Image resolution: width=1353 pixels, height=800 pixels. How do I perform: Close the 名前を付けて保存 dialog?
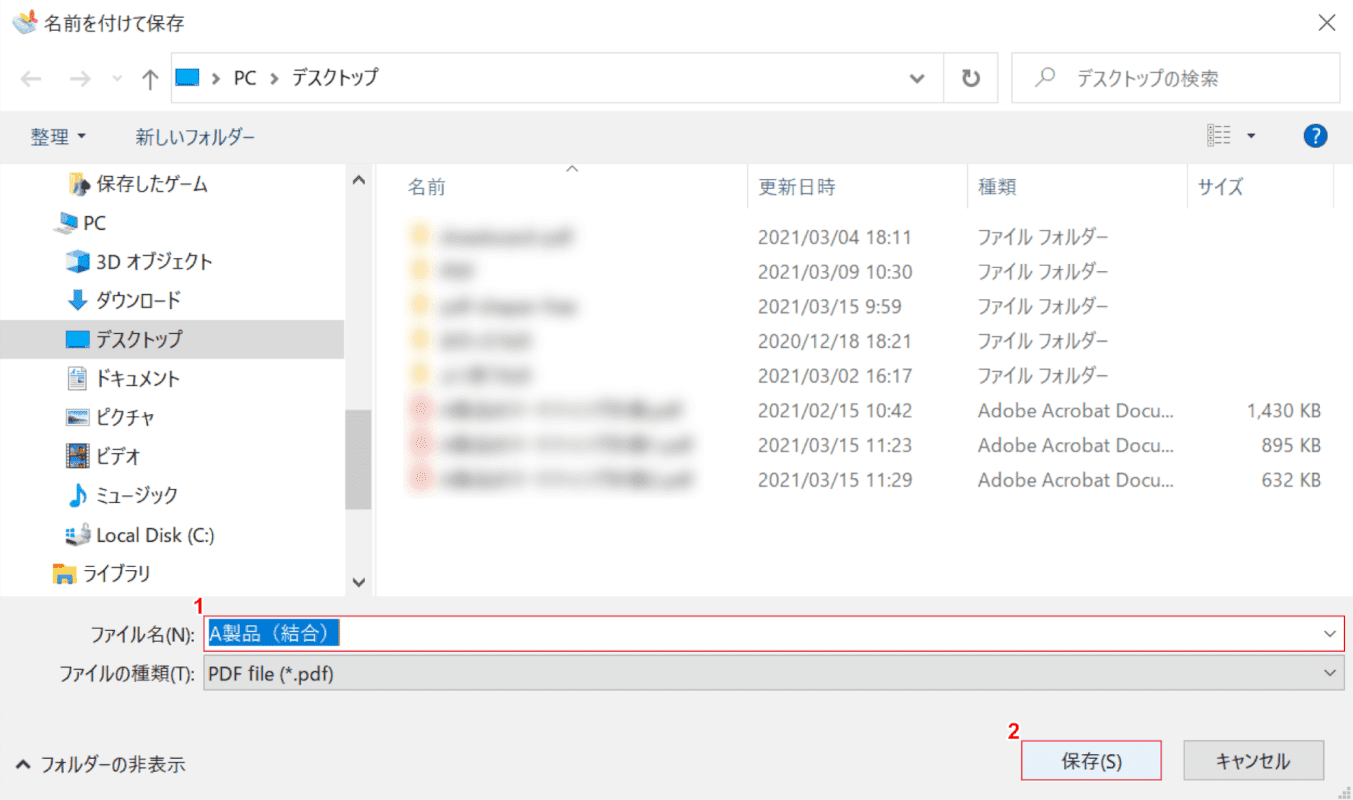tap(1327, 23)
